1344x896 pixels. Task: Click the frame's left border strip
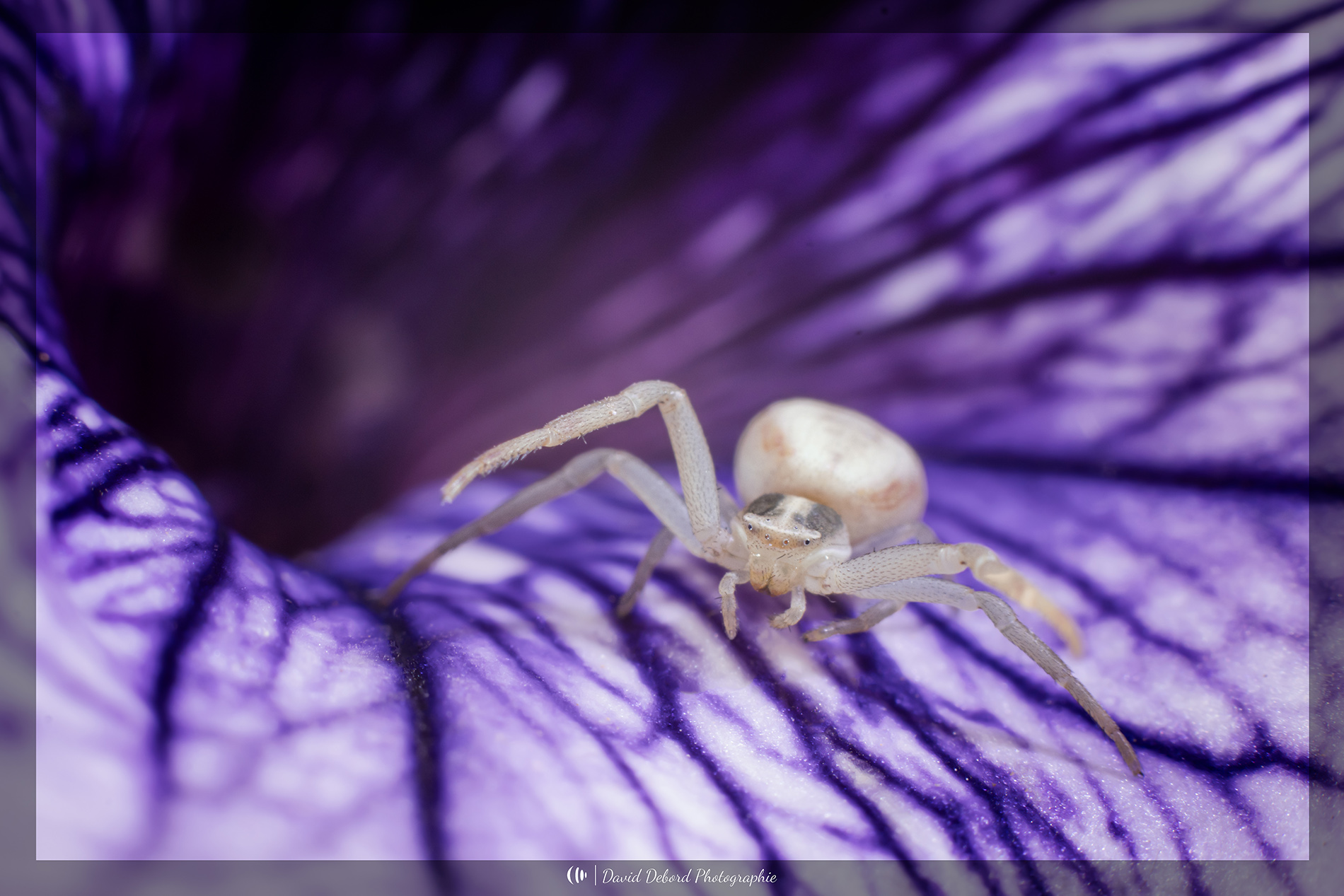(17, 446)
